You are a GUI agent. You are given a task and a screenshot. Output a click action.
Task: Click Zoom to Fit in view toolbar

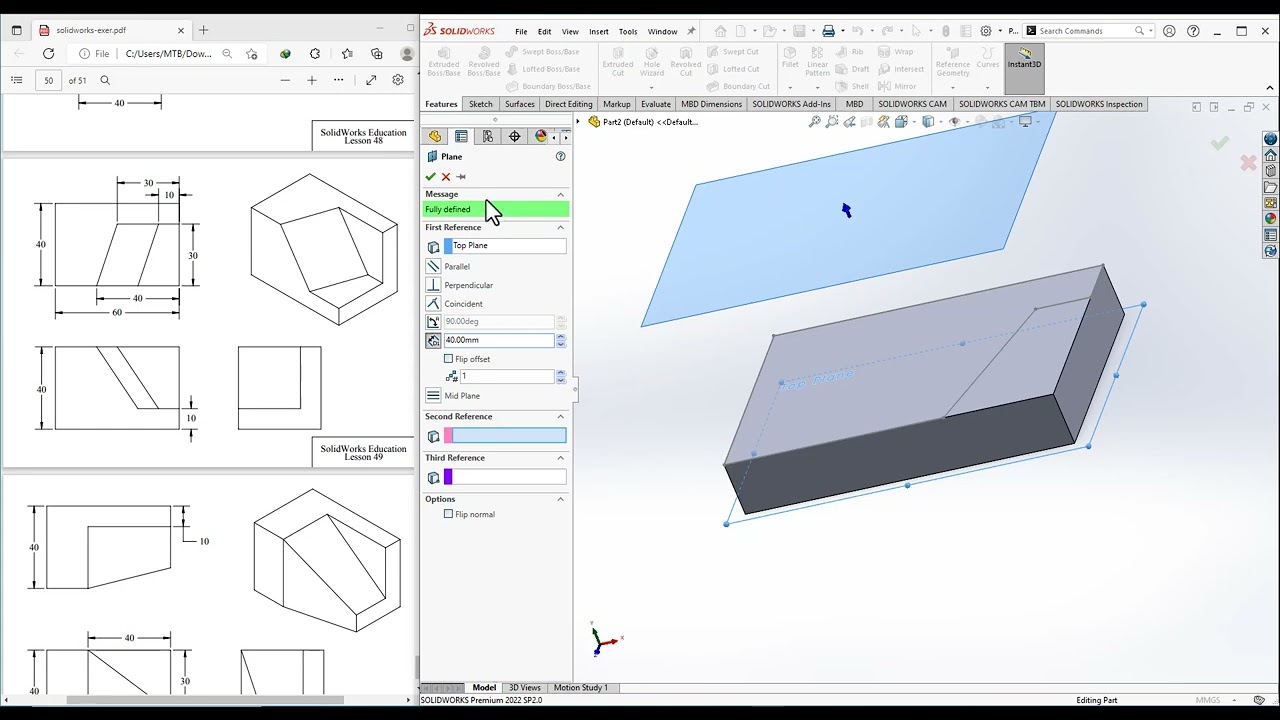[815, 122]
